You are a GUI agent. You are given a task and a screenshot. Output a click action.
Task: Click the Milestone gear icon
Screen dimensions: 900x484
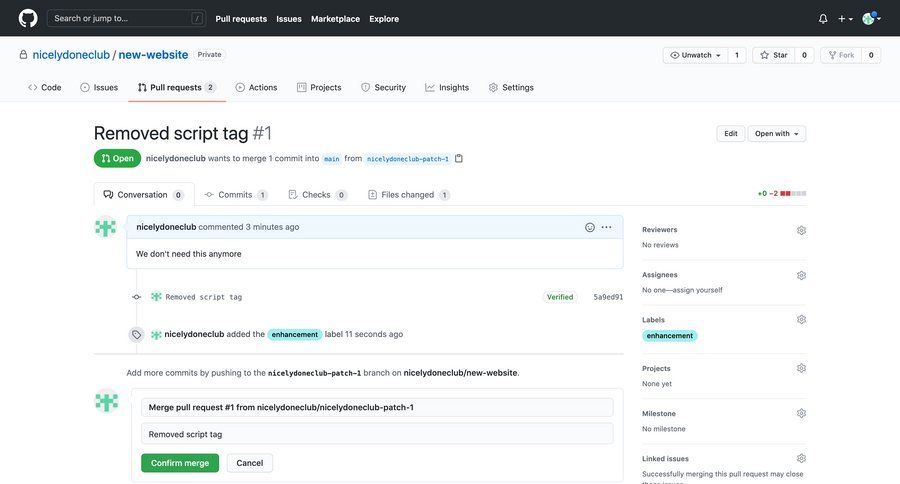tap(801, 413)
